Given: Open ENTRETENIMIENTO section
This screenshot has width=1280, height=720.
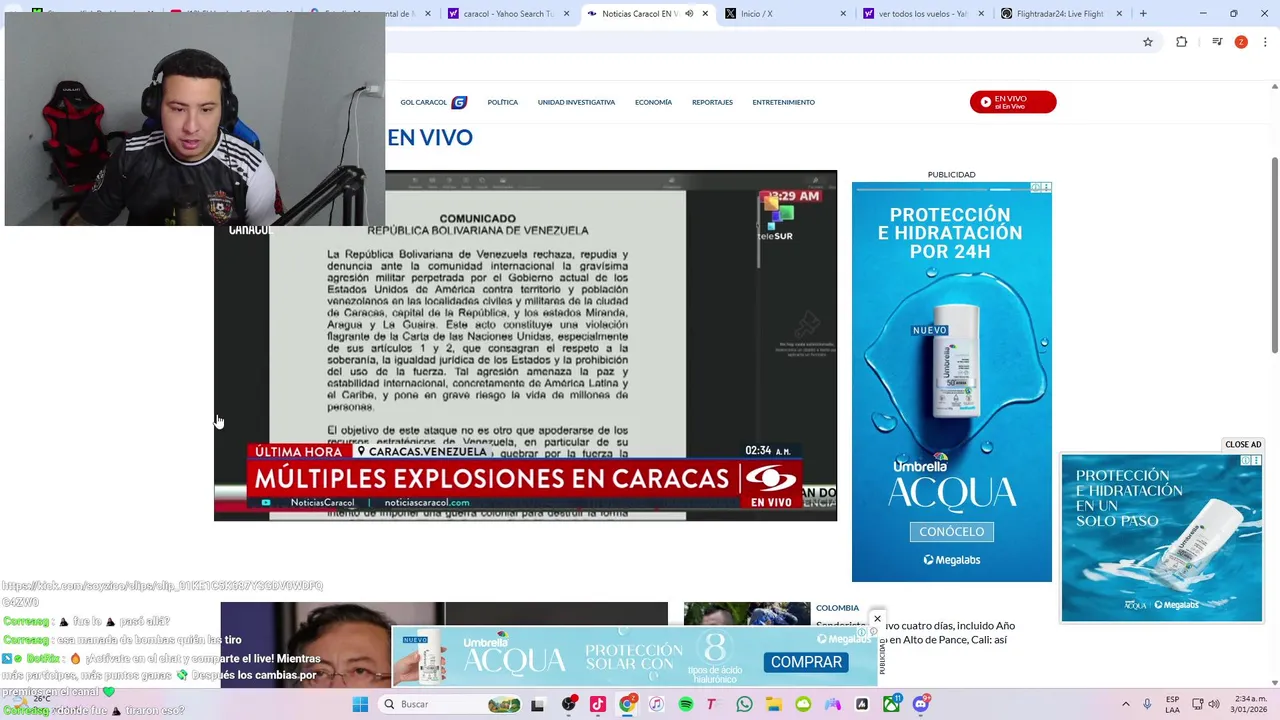Looking at the screenshot, I should 783,102.
